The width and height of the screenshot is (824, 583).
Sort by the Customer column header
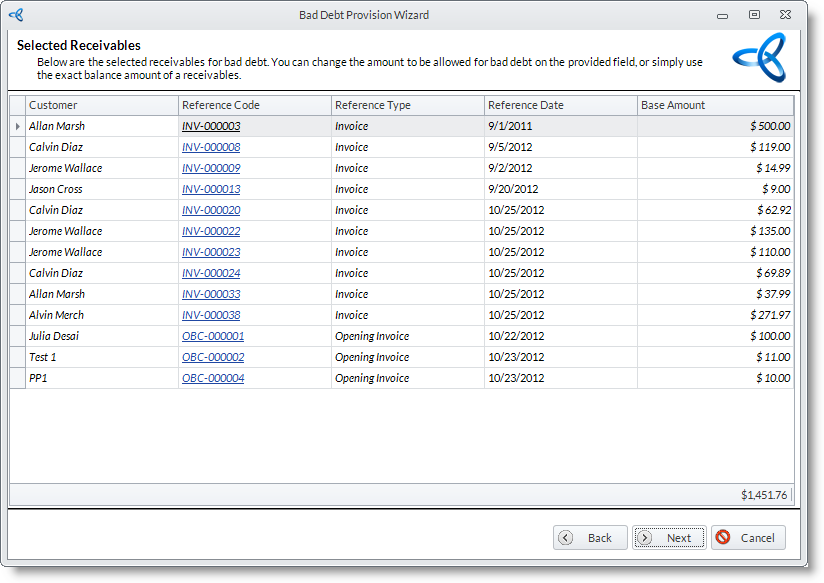pos(101,105)
